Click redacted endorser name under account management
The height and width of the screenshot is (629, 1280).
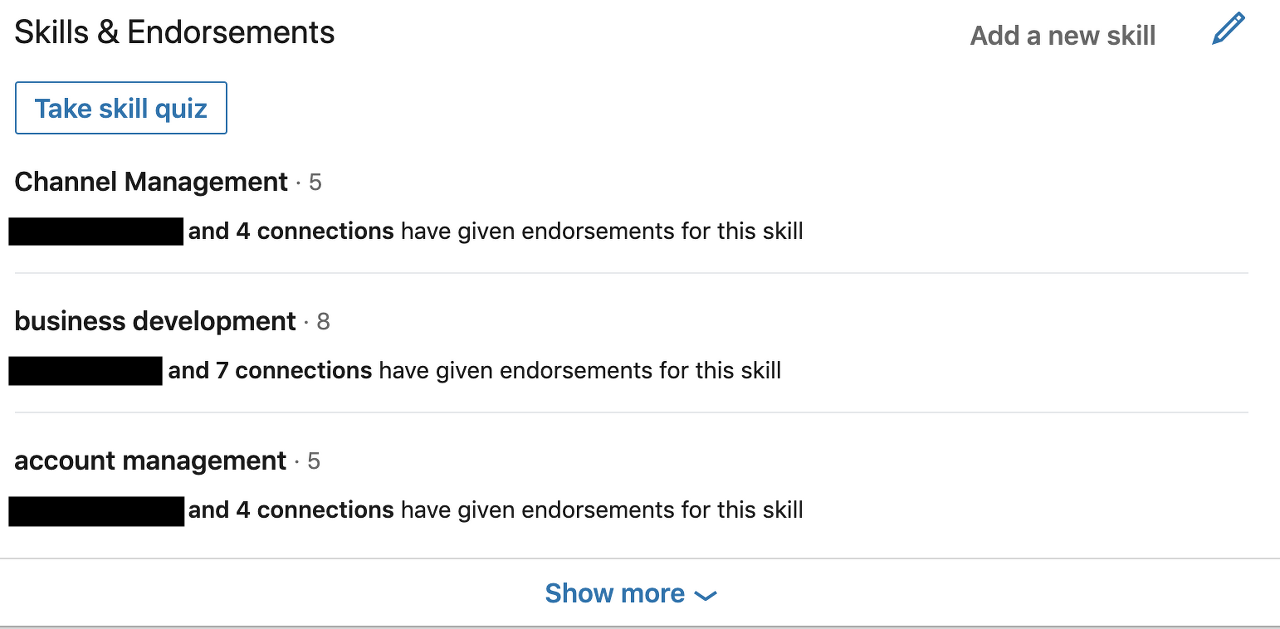point(97,511)
